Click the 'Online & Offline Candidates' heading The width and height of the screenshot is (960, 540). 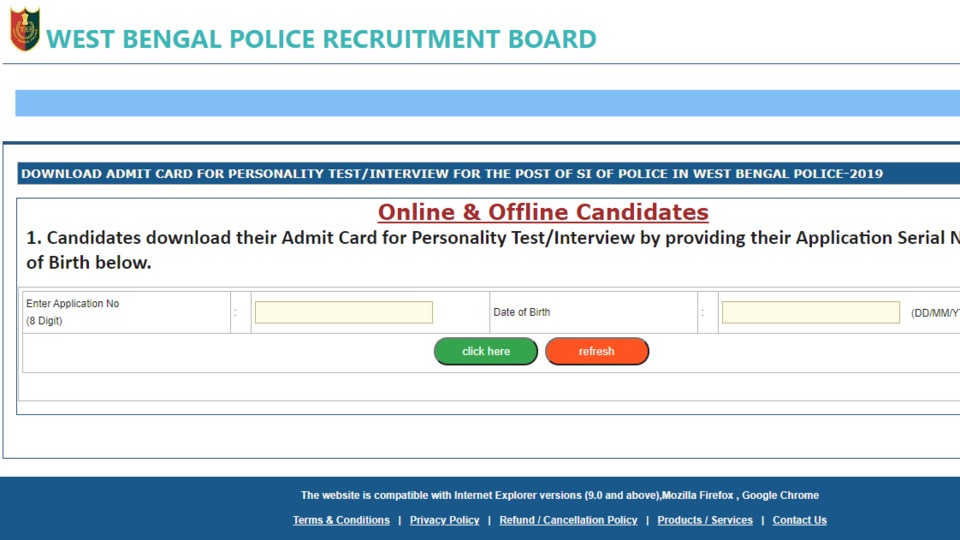(x=543, y=212)
